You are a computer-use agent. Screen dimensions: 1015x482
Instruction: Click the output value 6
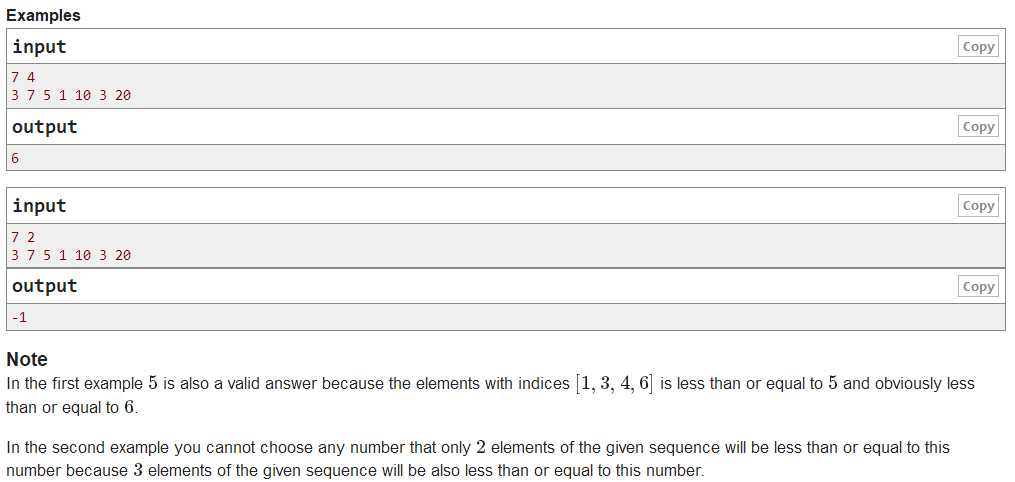[15, 158]
